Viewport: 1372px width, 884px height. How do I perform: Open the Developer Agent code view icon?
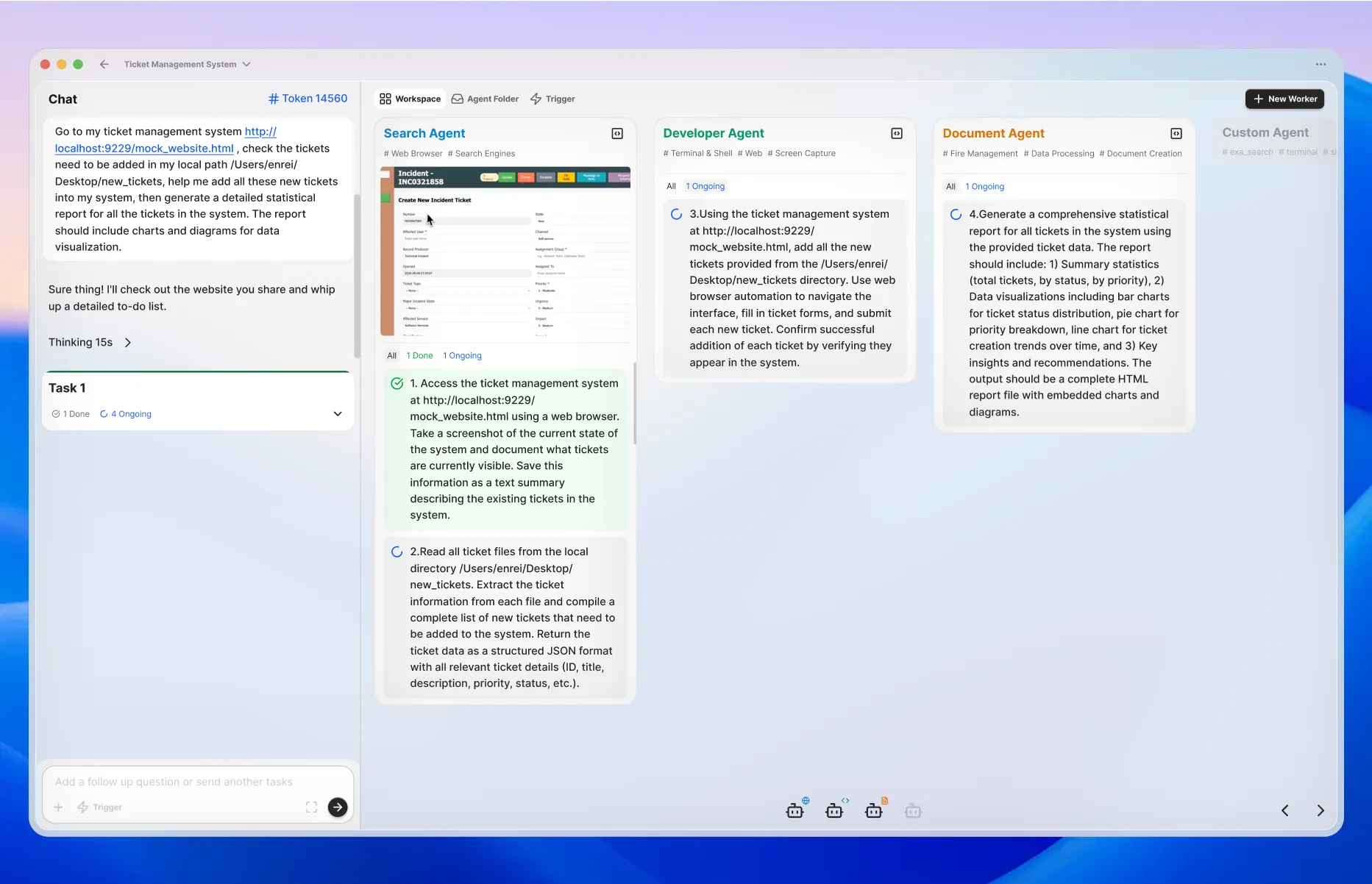click(x=896, y=133)
